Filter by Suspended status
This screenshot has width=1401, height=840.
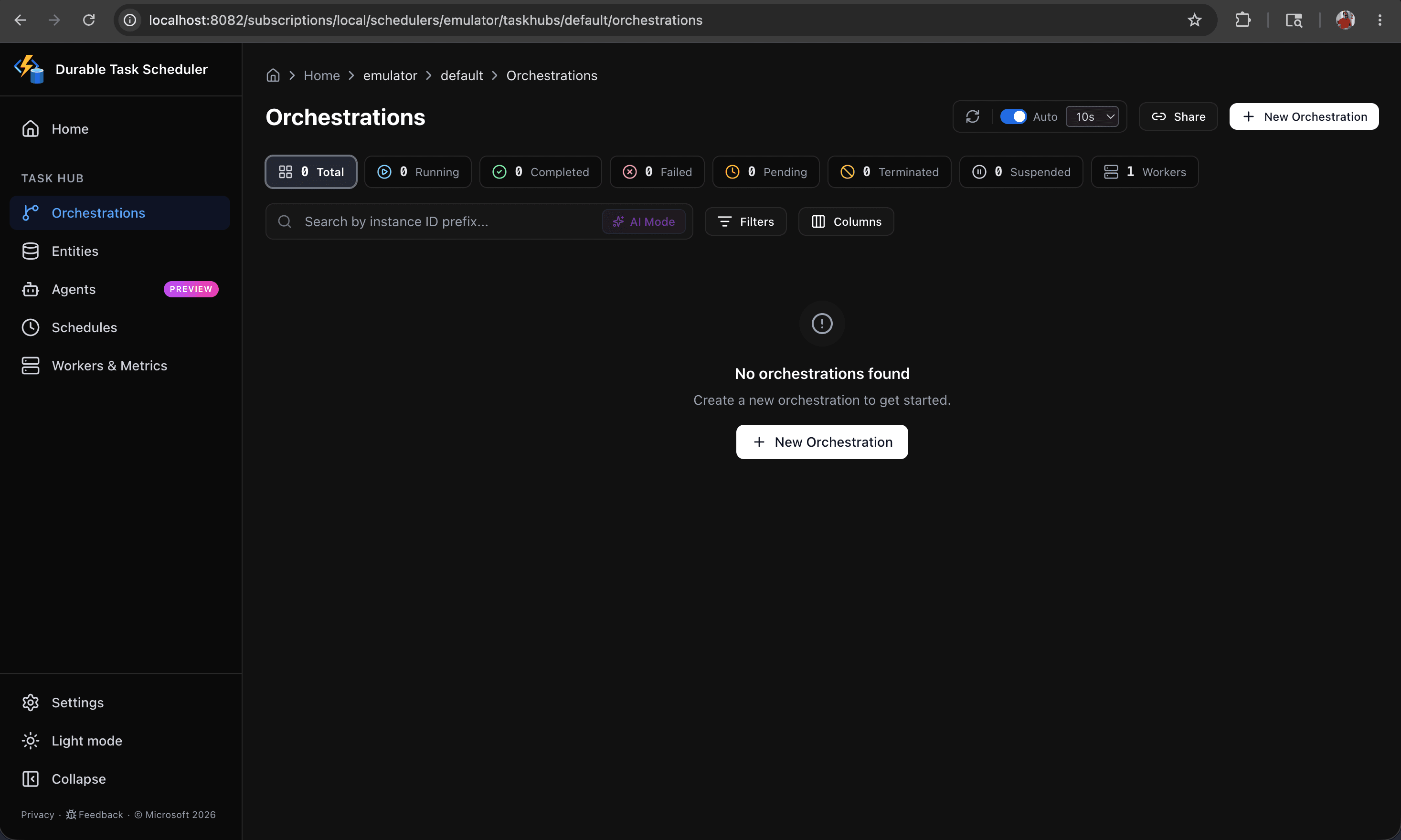(1021, 171)
